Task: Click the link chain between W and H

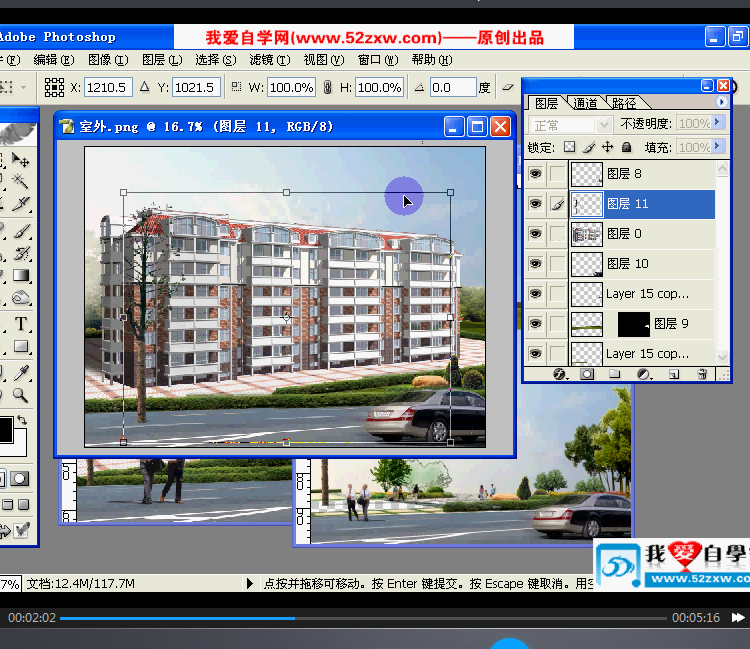Action: (327, 88)
